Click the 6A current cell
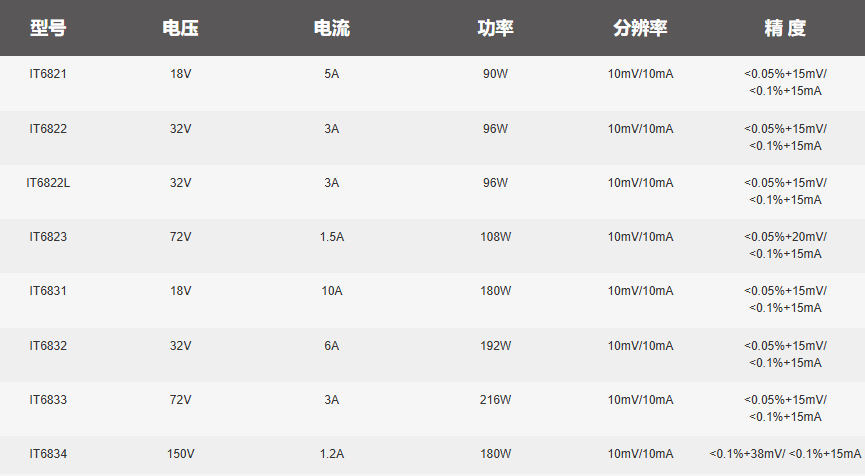The width and height of the screenshot is (865, 476). [332, 346]
